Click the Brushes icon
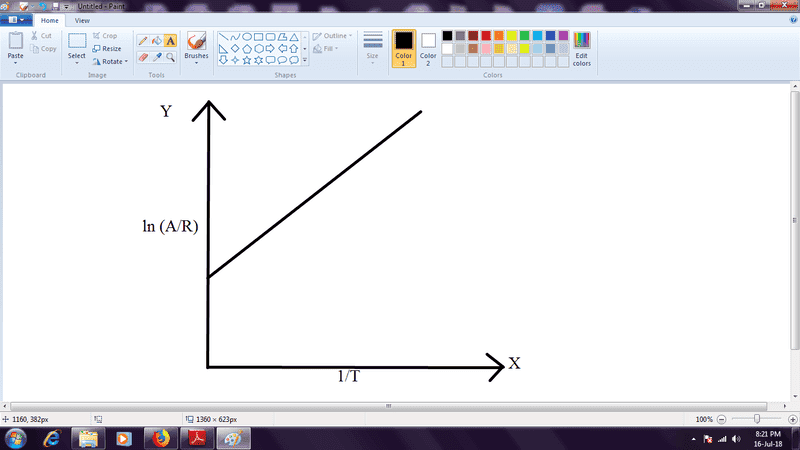This screenshot has width=800, height=450. 196,41
